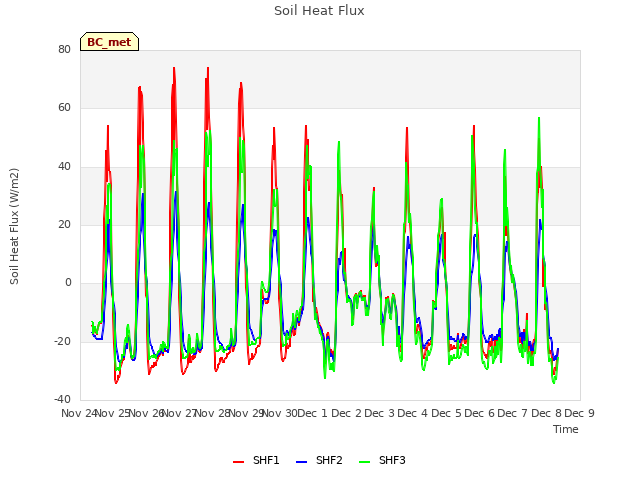Click the green SHF3 legend swatch
This screenshot has width=640, height=480.
point(364,462)
